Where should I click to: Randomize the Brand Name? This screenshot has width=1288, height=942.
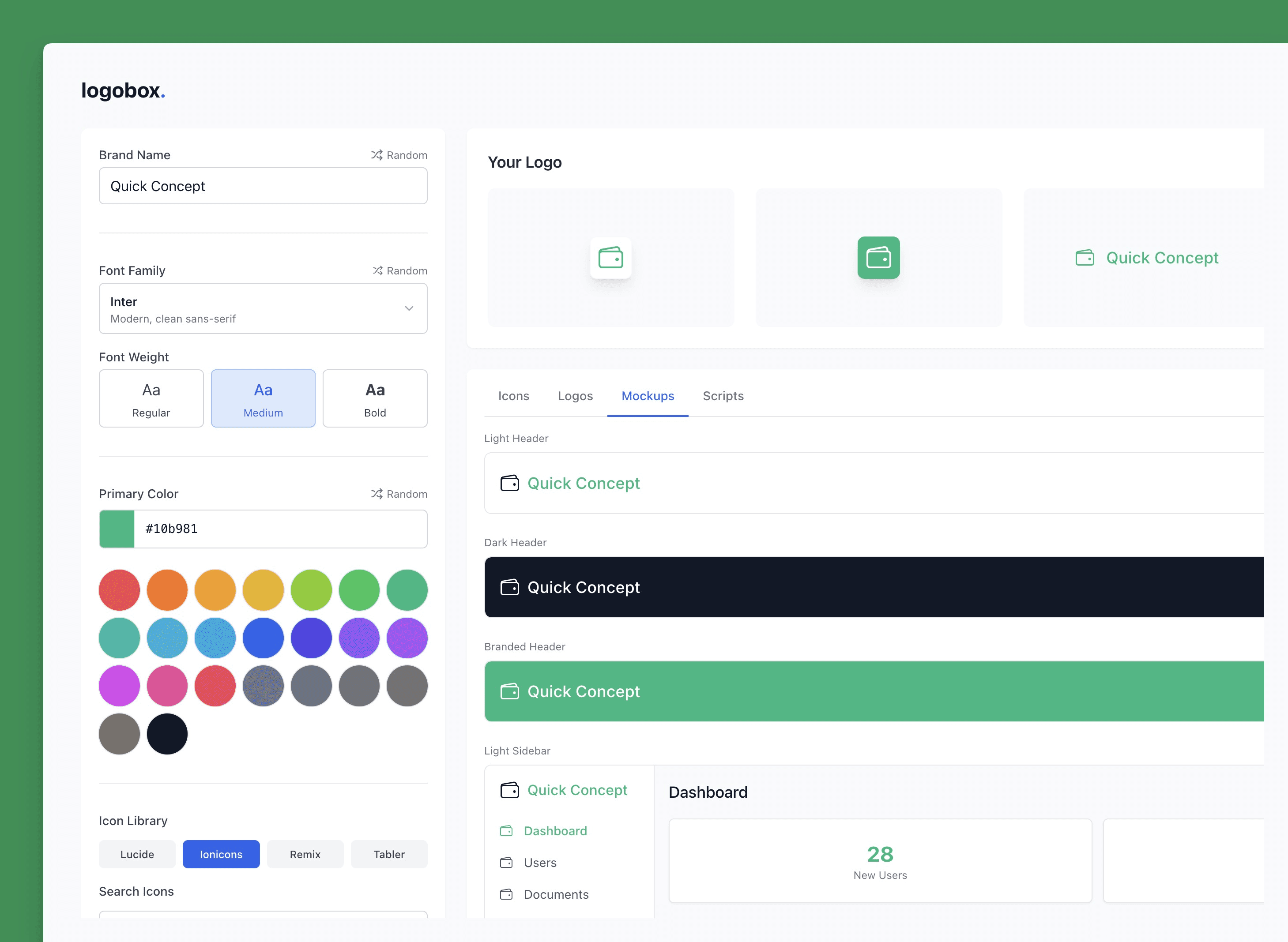pos(399,155)
